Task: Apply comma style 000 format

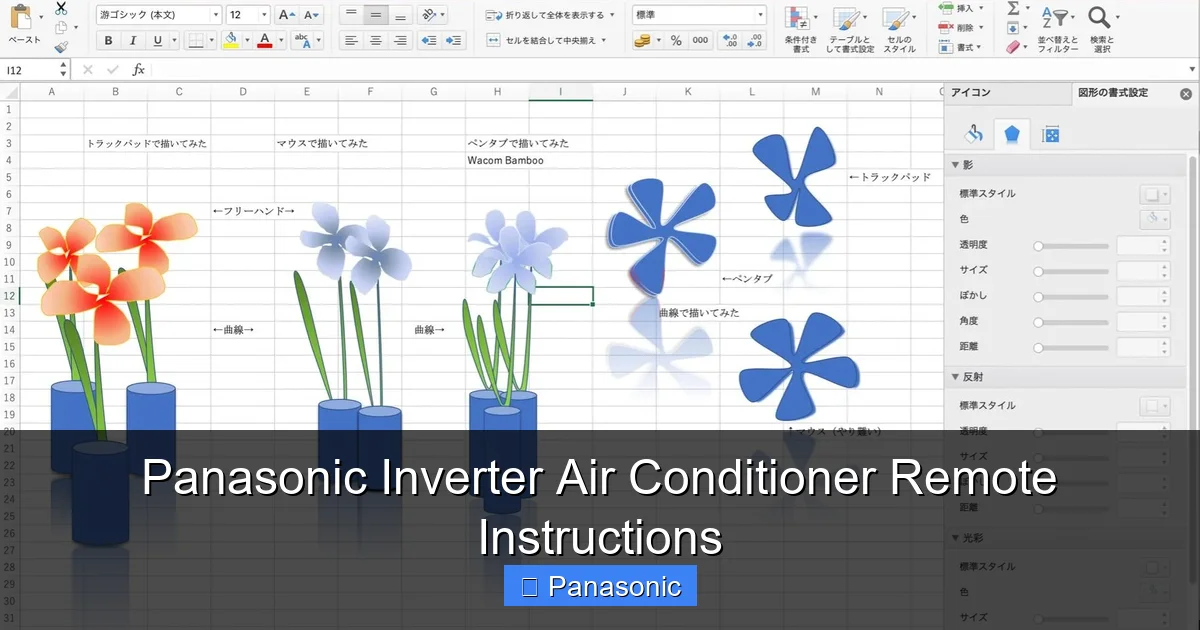Action: [x=700, y=40]
